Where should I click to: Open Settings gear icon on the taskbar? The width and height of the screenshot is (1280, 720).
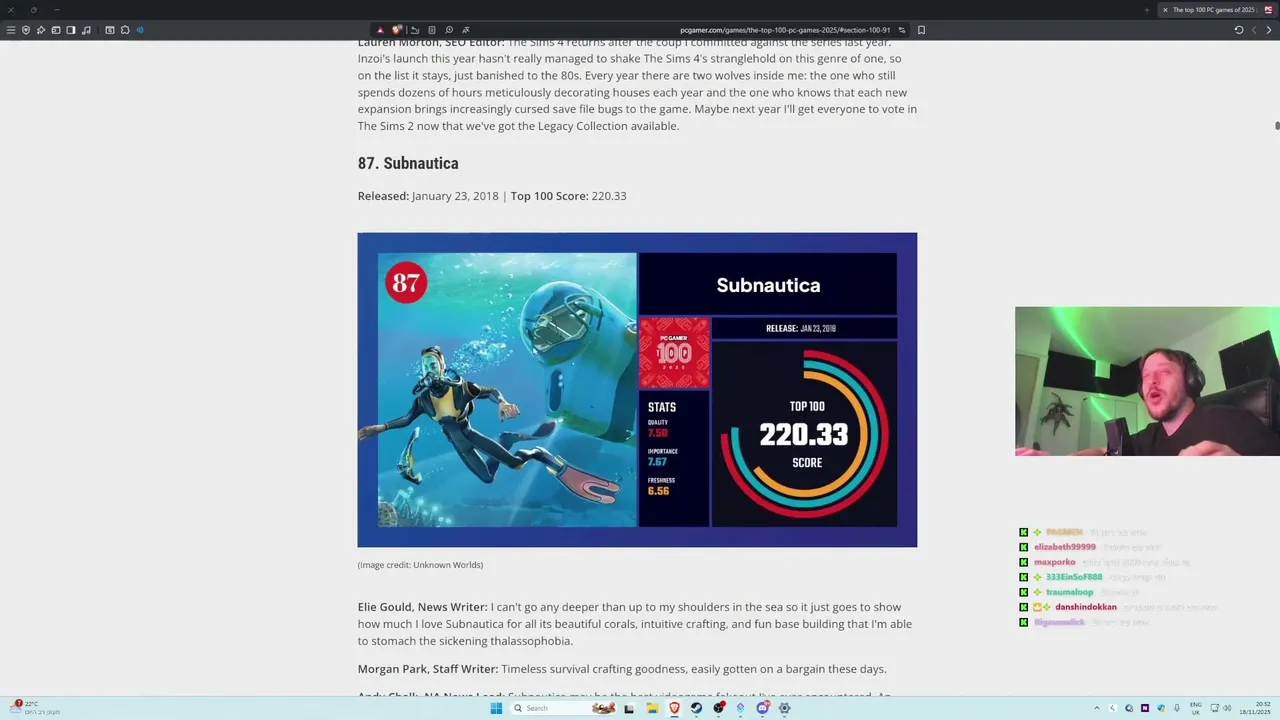(784, 708)
